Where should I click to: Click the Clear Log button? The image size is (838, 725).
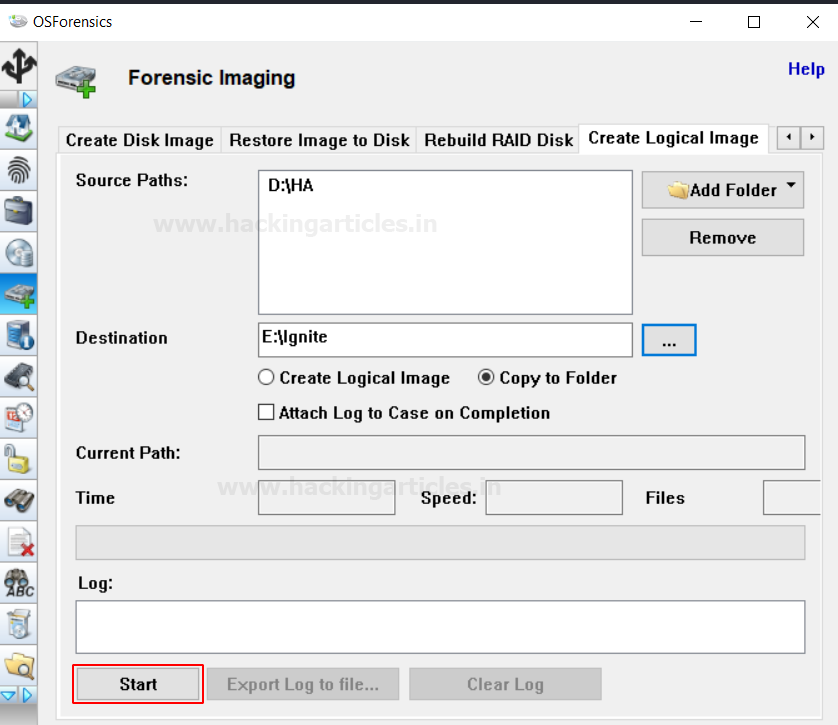505,684
